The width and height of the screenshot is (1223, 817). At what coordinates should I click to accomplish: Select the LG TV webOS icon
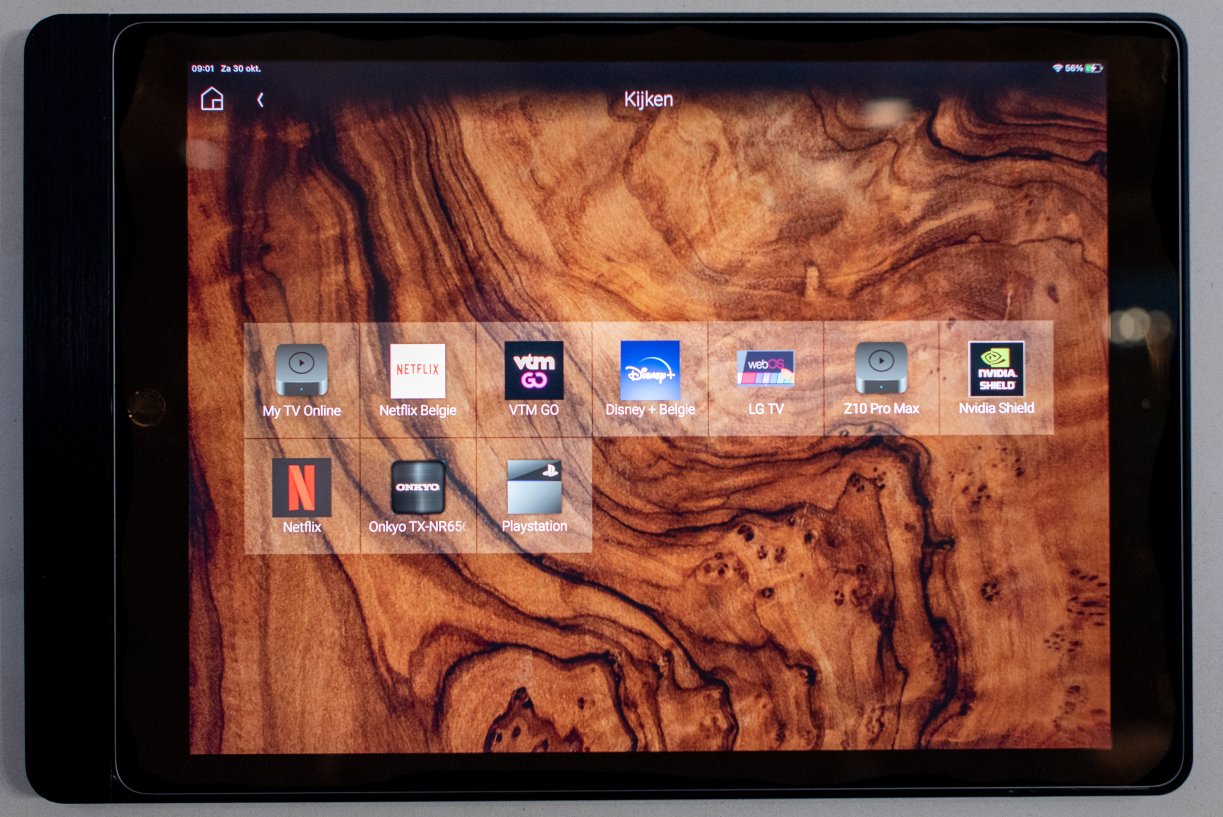pyautogui.click(x=766, y=368)
